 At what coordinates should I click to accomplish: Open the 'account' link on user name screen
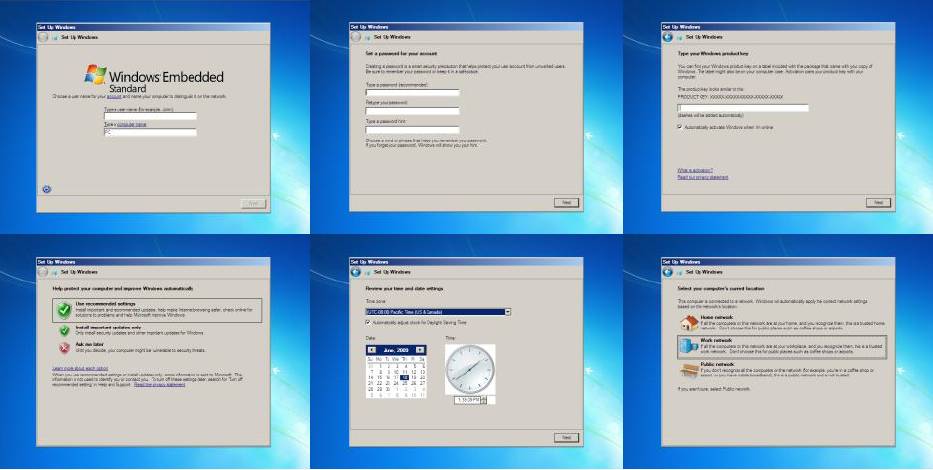pyautogui.click(x=114, y=96)
